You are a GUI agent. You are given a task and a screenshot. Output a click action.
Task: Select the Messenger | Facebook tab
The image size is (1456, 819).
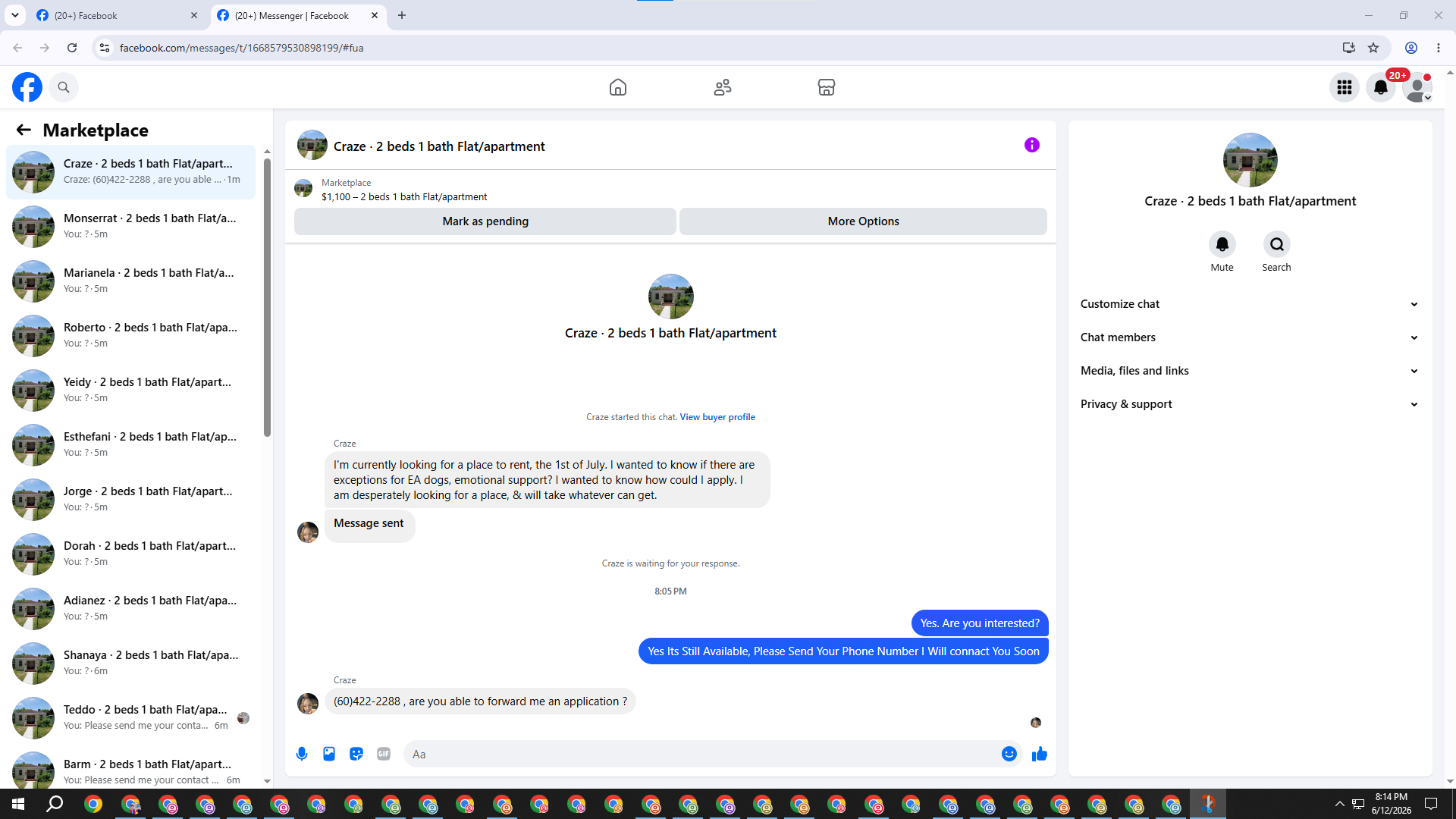(298, 15)
